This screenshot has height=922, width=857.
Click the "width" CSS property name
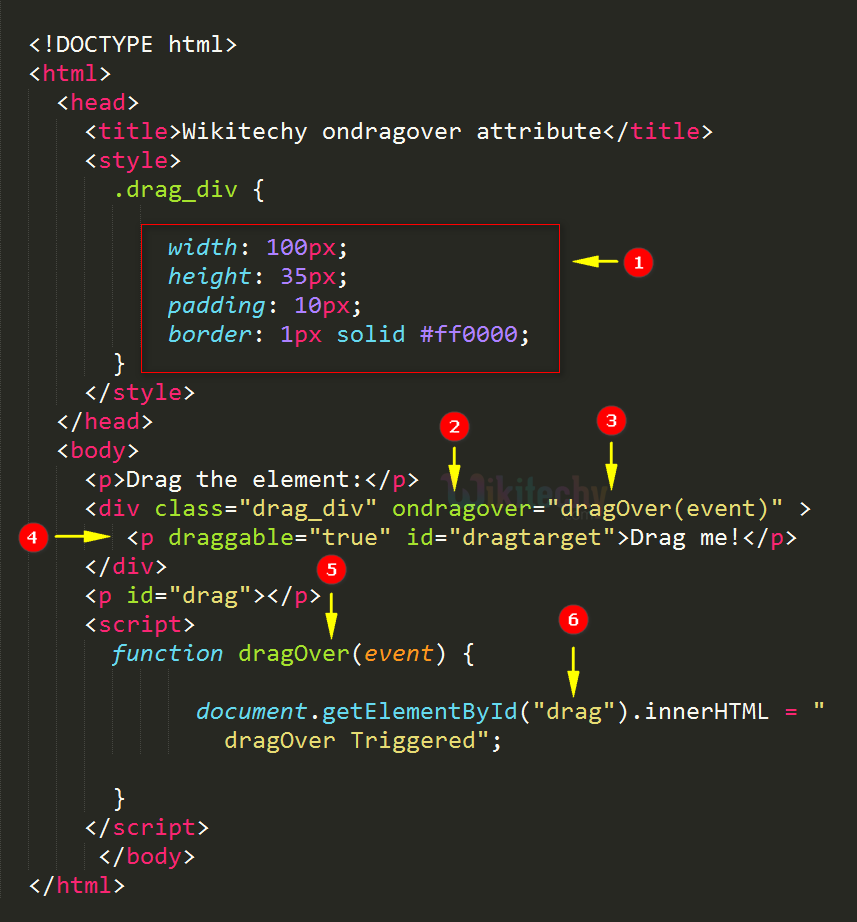pyautogui.click(x=202, y=247)
